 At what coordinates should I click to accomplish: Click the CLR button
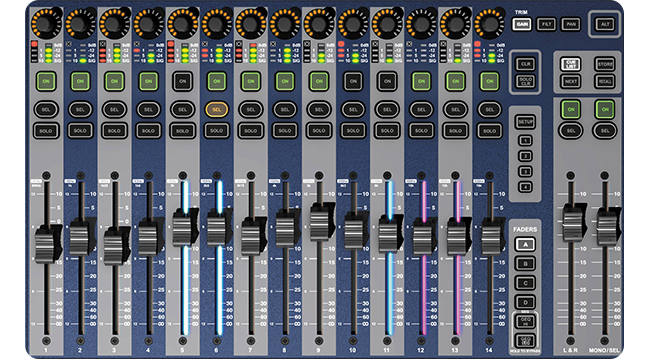tap(525, 64)
